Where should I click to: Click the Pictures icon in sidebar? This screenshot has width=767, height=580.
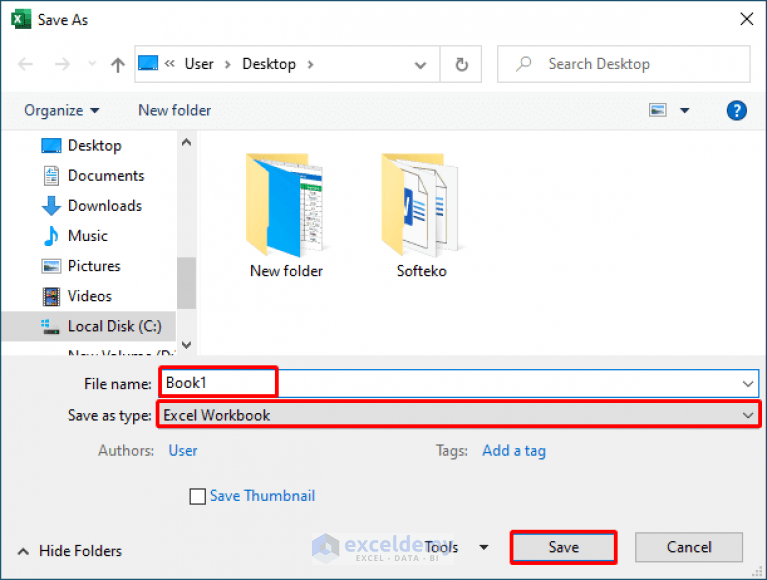pyautogui.click(x=51, y=267)
